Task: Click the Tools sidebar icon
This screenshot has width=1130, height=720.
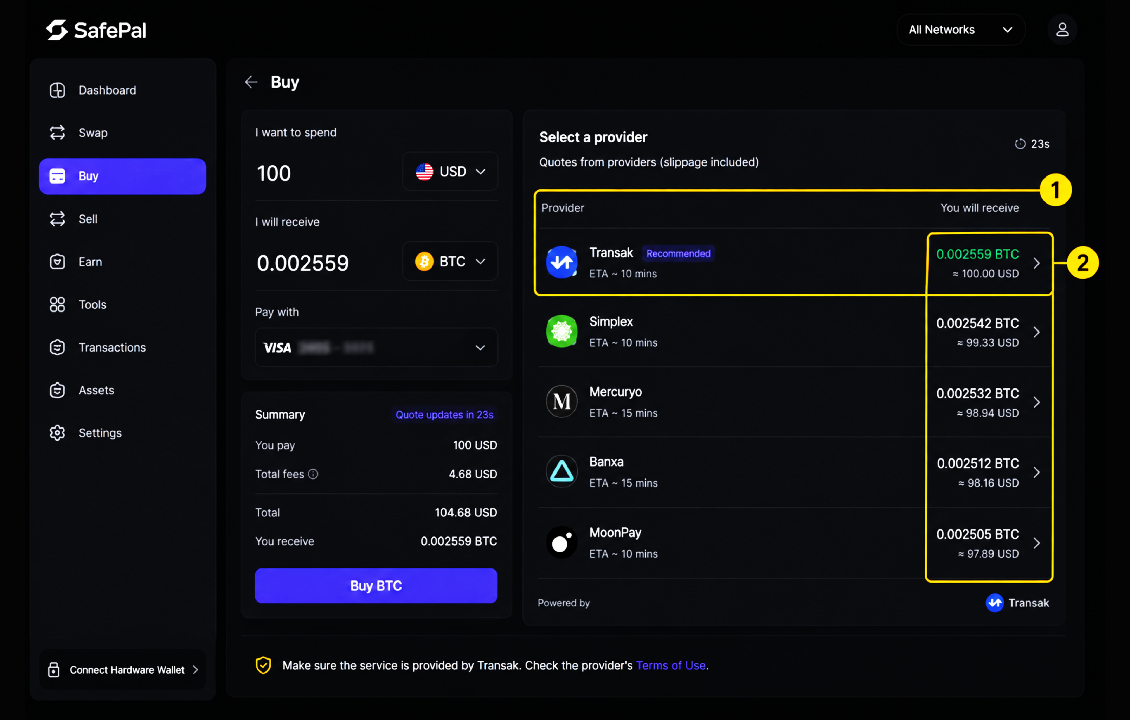Action: coord(58,304)
